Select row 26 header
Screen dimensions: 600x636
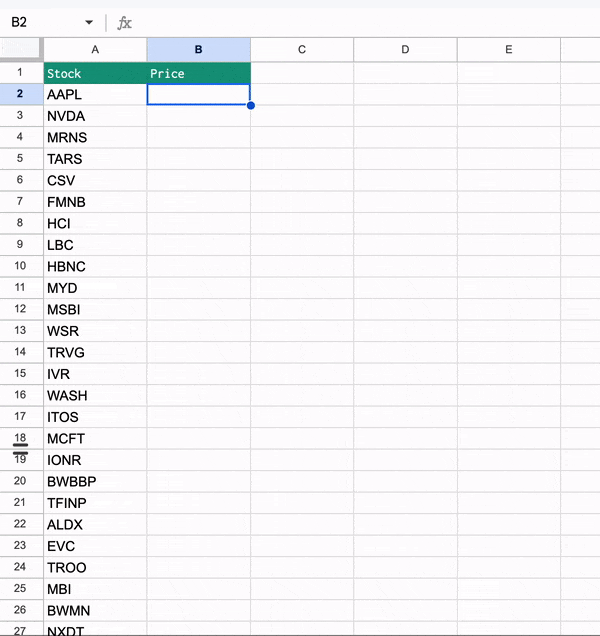pyautogui.click(x=22, y=610)
